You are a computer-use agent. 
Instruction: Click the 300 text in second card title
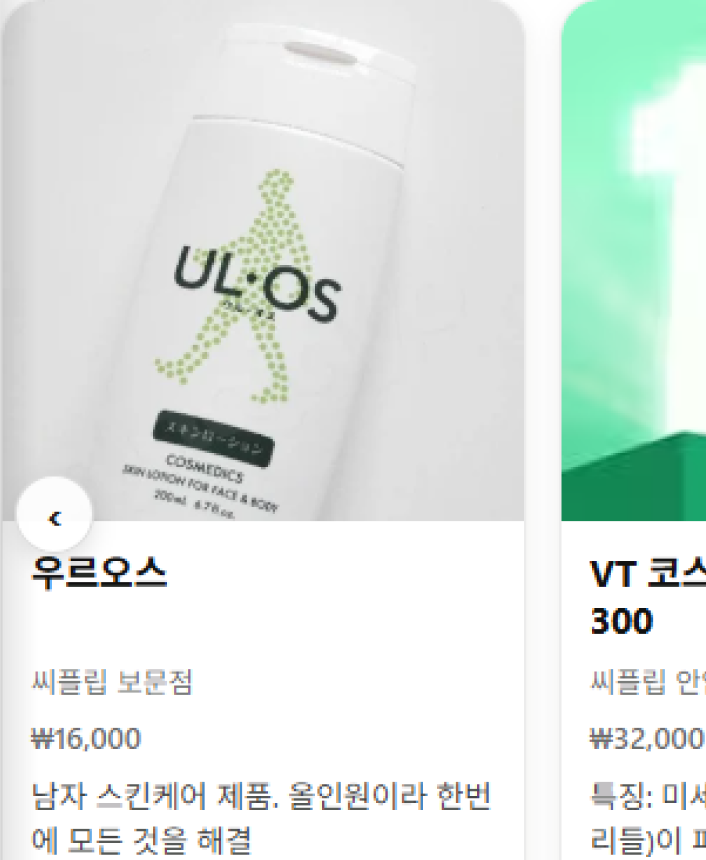pos(622,621)
